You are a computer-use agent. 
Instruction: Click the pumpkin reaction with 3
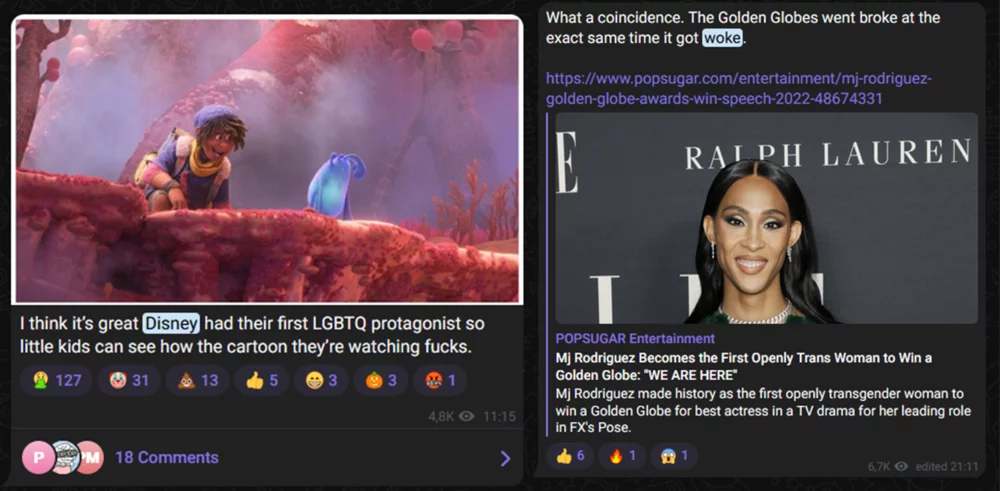[x=381, y=381]
